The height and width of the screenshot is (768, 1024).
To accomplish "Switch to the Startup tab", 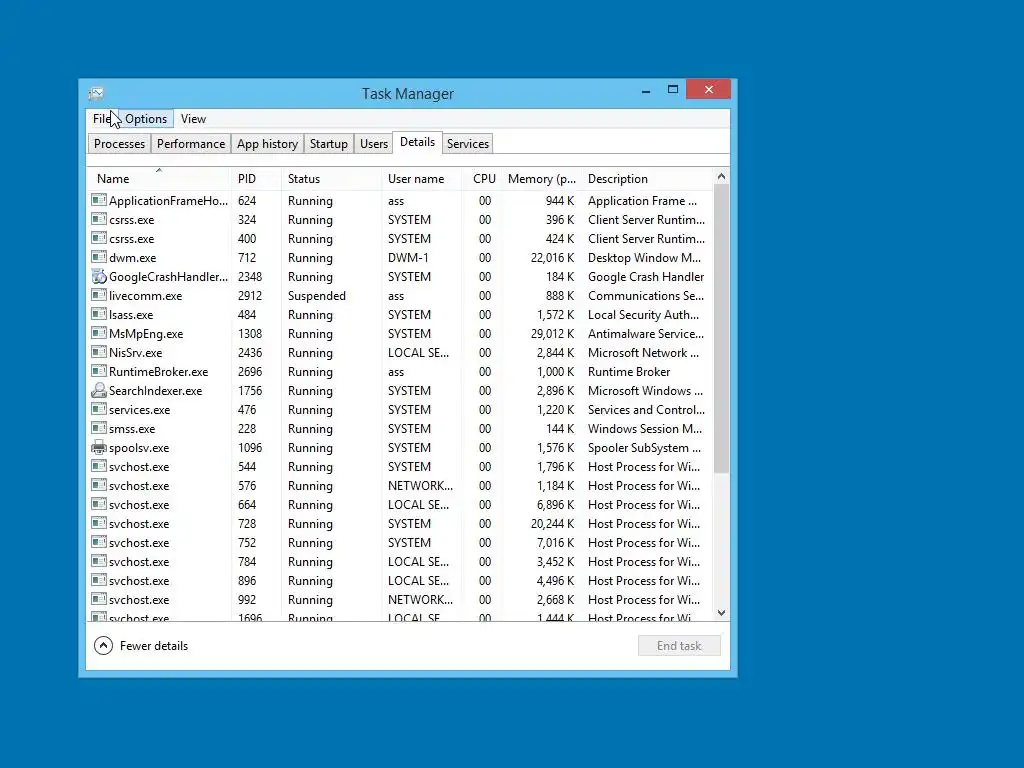I will [x=328, y=144].
